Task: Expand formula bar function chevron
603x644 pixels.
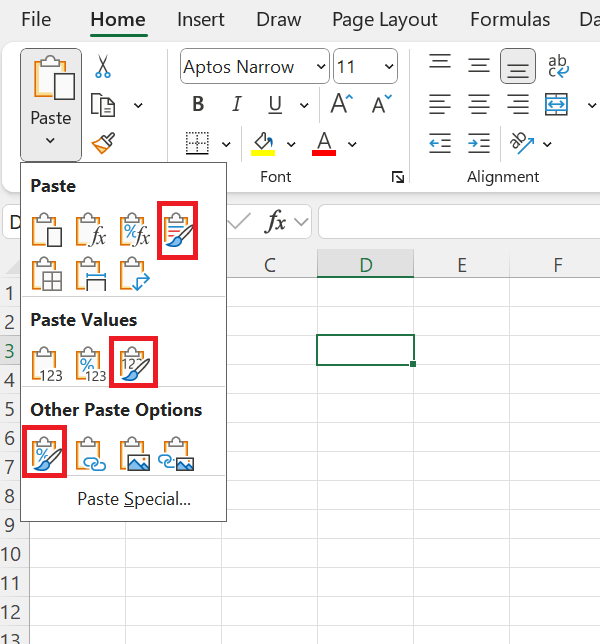Action: (301, 222)
